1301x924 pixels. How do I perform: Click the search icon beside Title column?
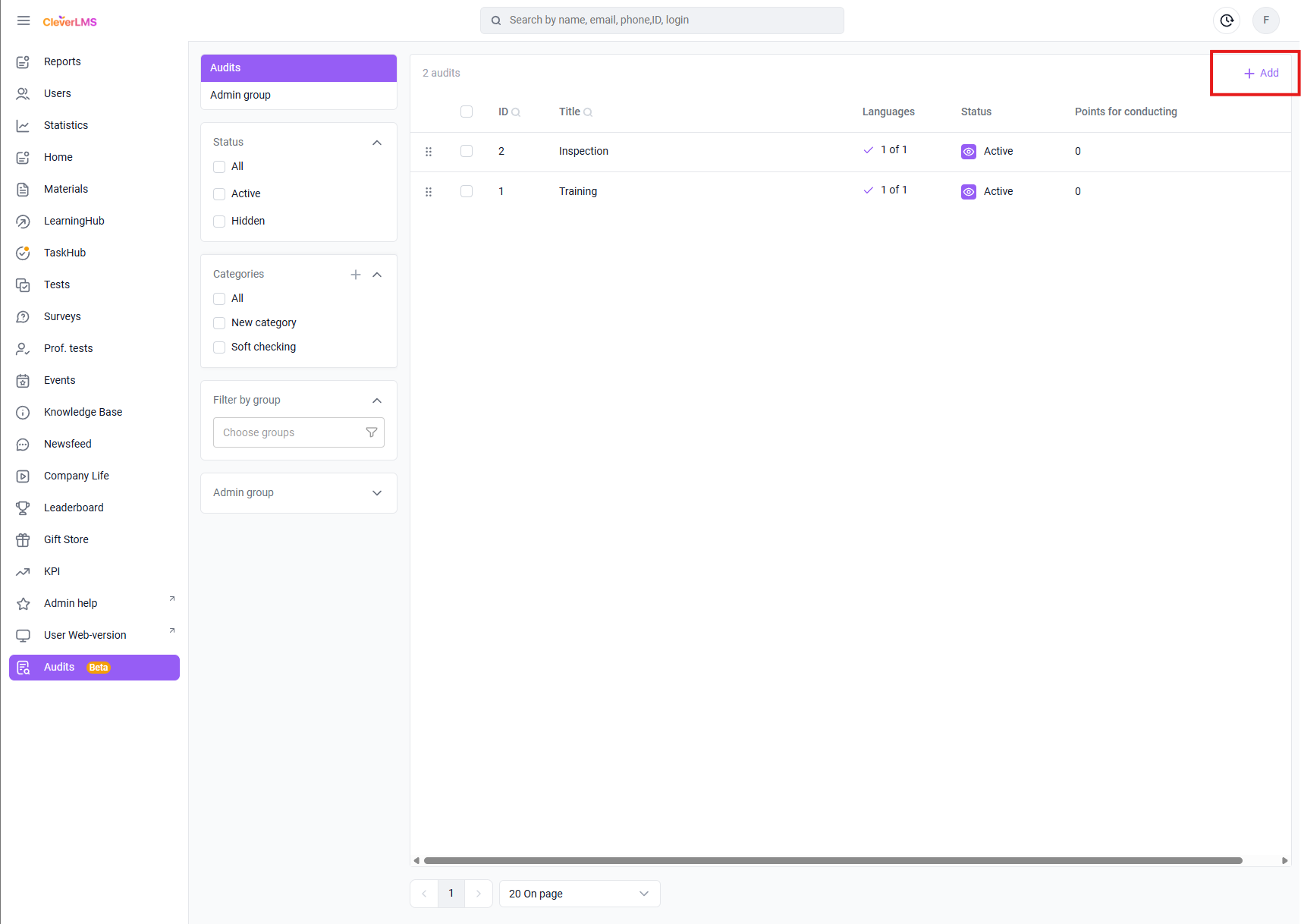(x=588, y=112)
